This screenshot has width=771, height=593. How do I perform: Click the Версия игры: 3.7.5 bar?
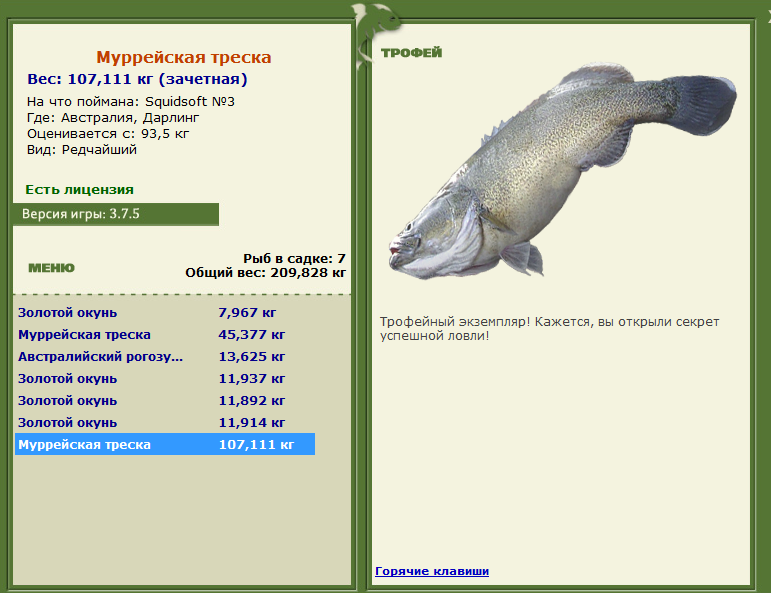point(116,214)
